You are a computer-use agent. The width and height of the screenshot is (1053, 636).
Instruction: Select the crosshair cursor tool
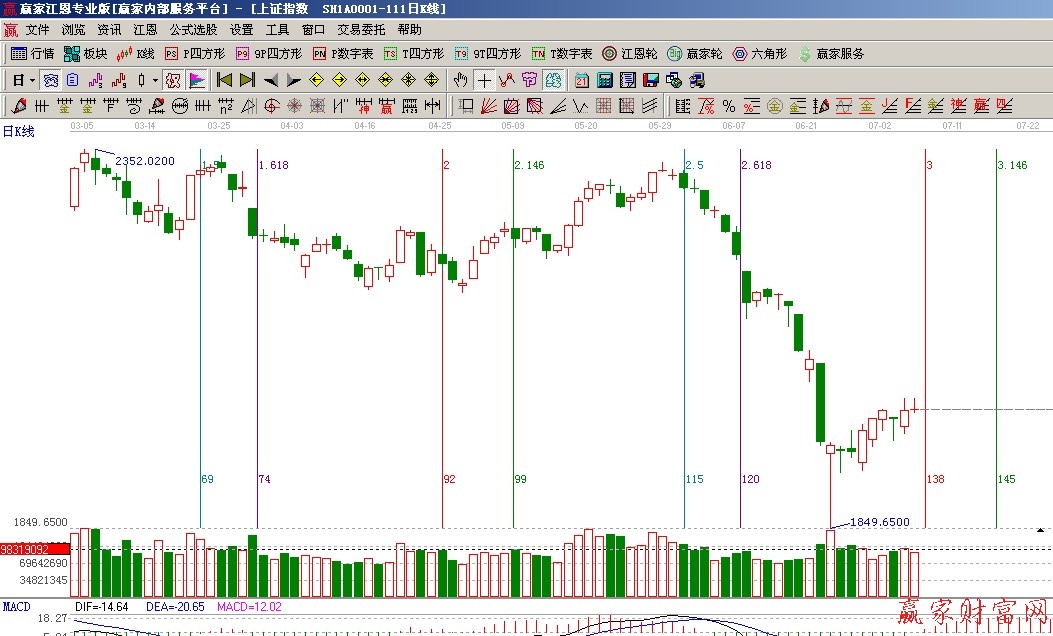tap(485, 80)
